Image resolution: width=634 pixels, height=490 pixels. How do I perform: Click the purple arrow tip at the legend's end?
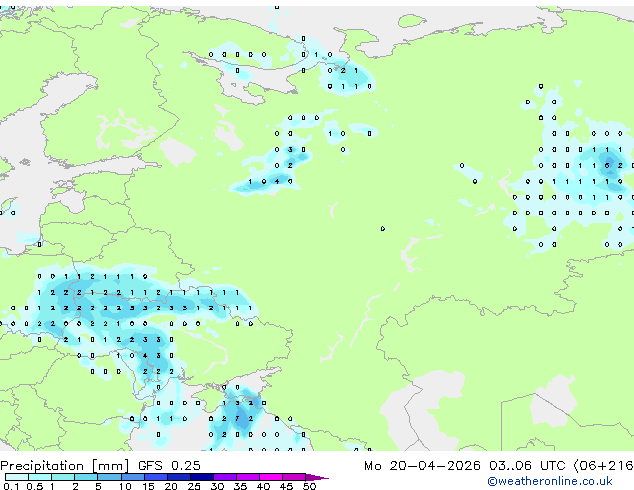coord(317,477)
